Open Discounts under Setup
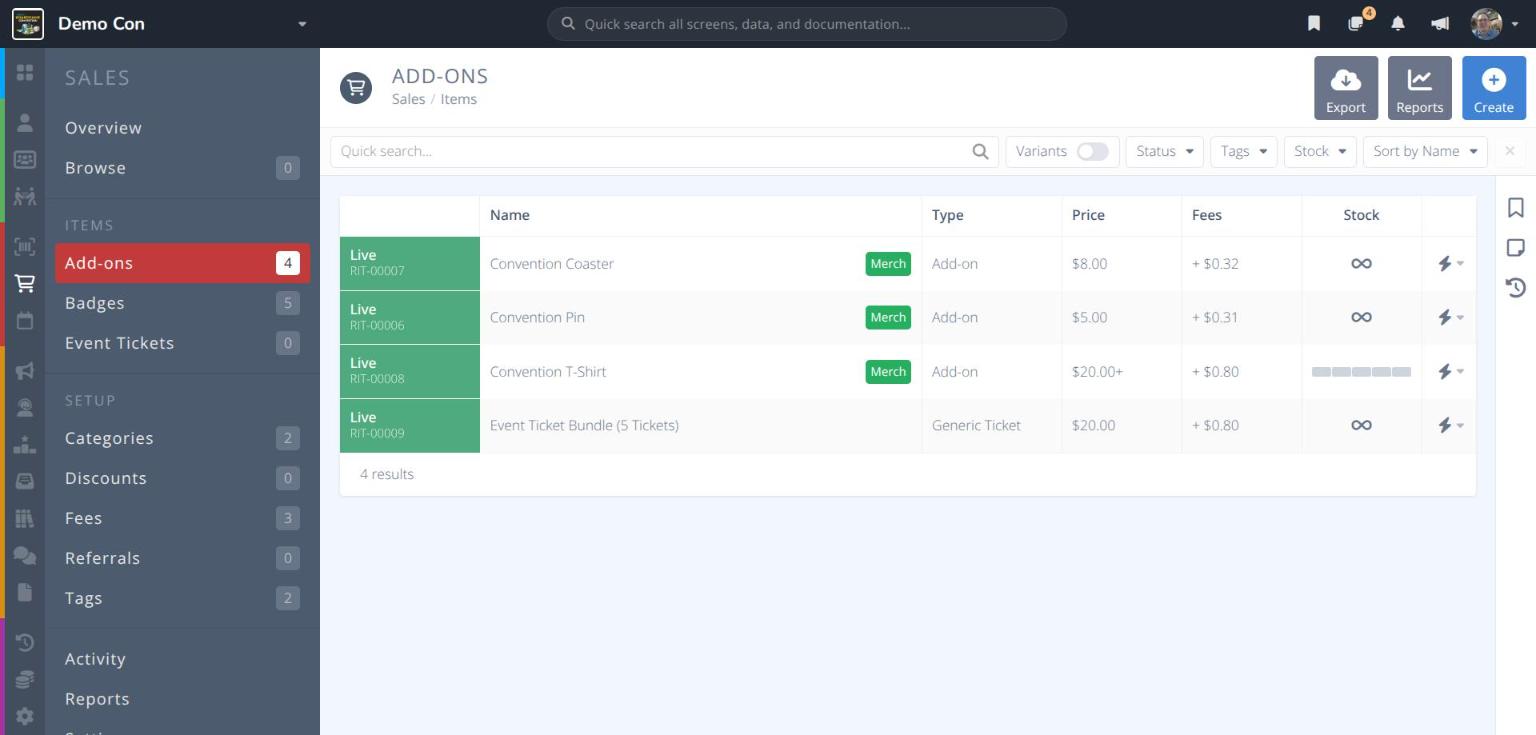 point(182,478)
